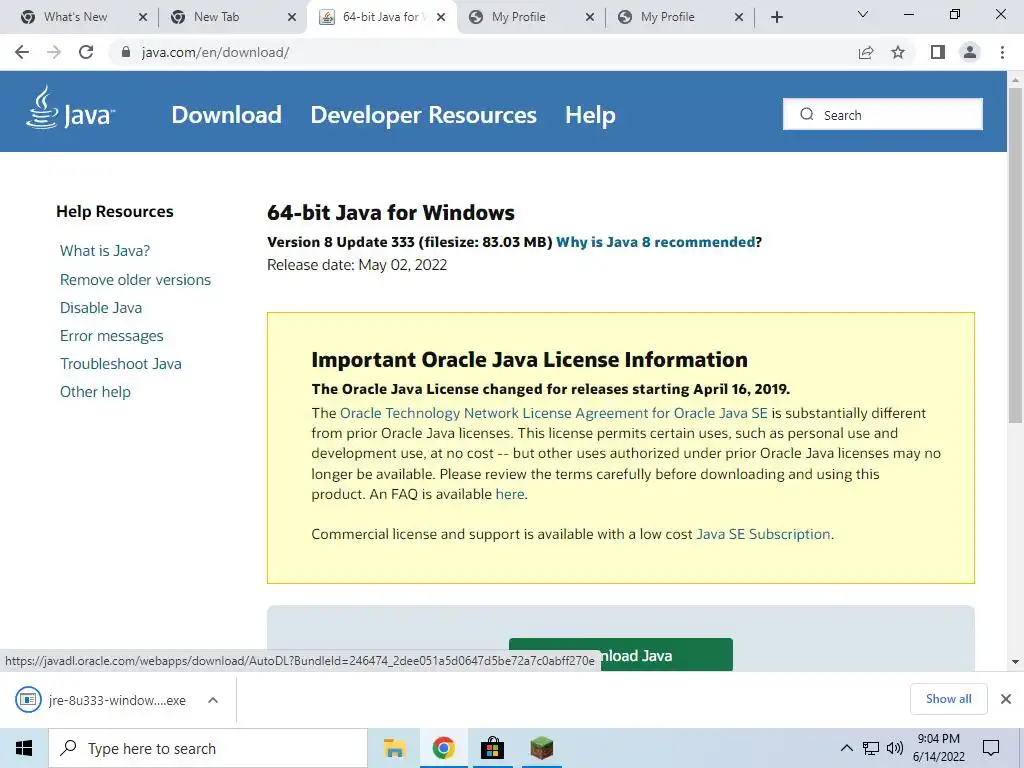This screenshot has height=768, width=1024.
Task: Close the New Tab tab
Action: pos(292,17)
